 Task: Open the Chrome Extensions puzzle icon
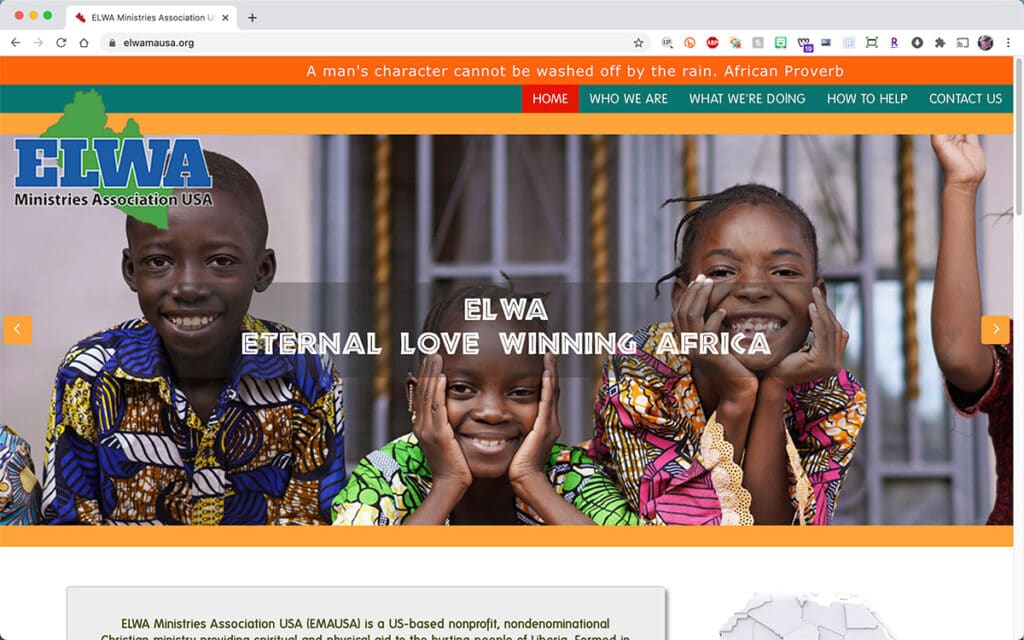[940, 43]
